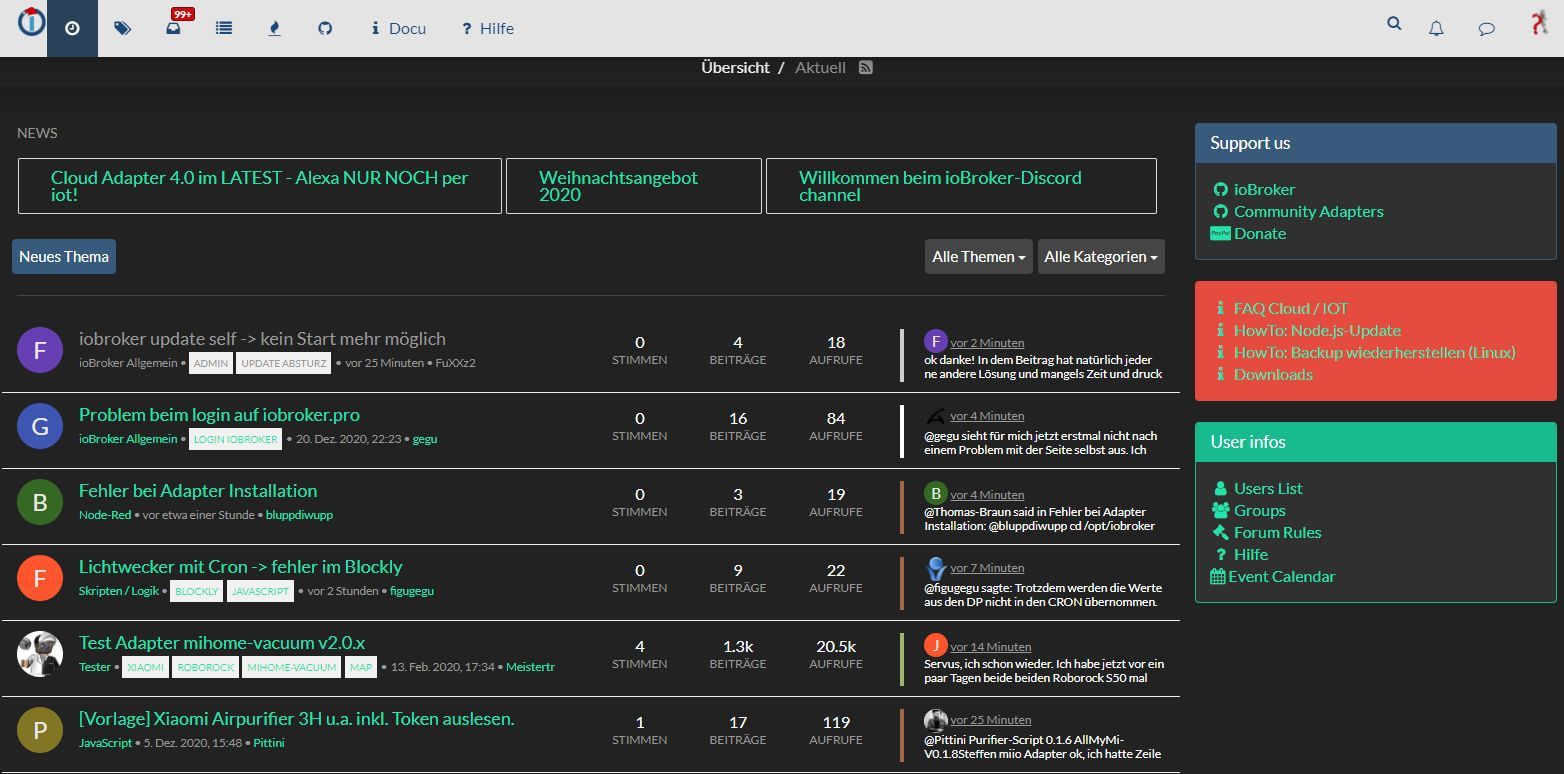The width and height of the screenshot is (1564, 774).
Task: Open Hilfe in the top navbar
Action: [488, 28]
